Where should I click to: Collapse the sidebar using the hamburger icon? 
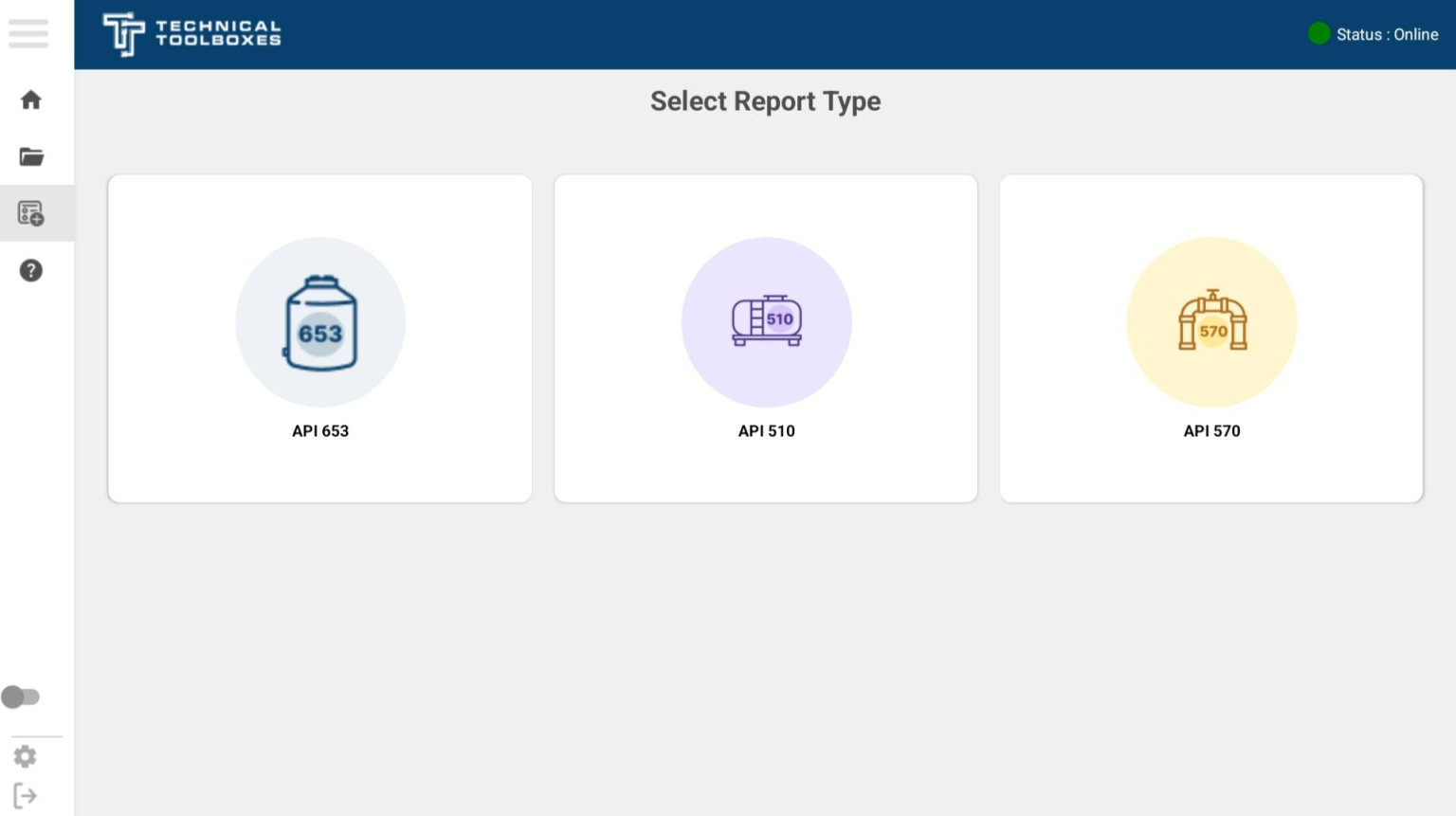tap(27, 33)
